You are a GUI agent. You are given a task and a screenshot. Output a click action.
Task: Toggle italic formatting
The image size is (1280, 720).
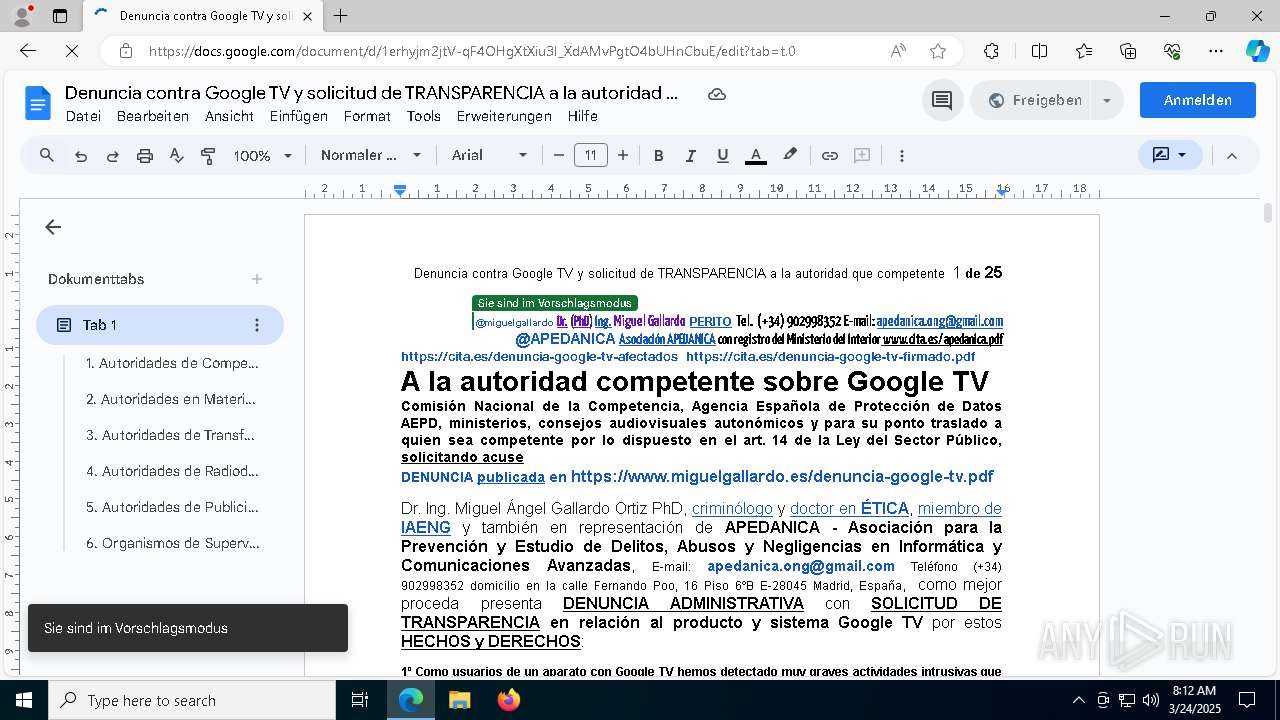tap(690, 155)
